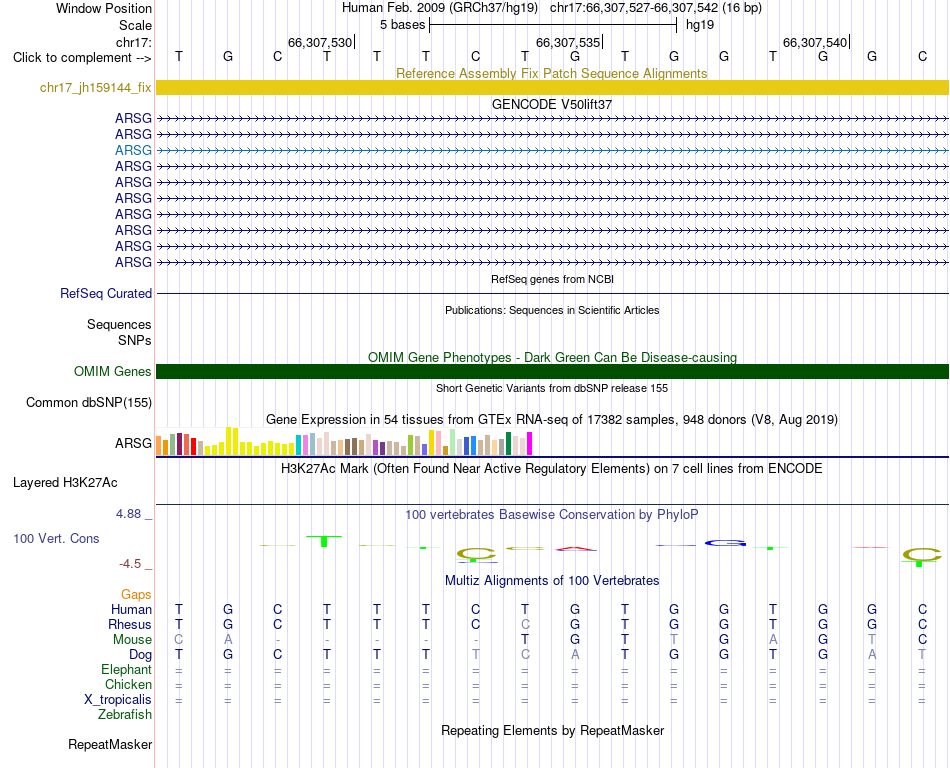Image resolution: width=950 pixels, height=768 pixels.
Task: Select the Zebrafish species row label
Action: pyautogui.click(x=124, y=715)
